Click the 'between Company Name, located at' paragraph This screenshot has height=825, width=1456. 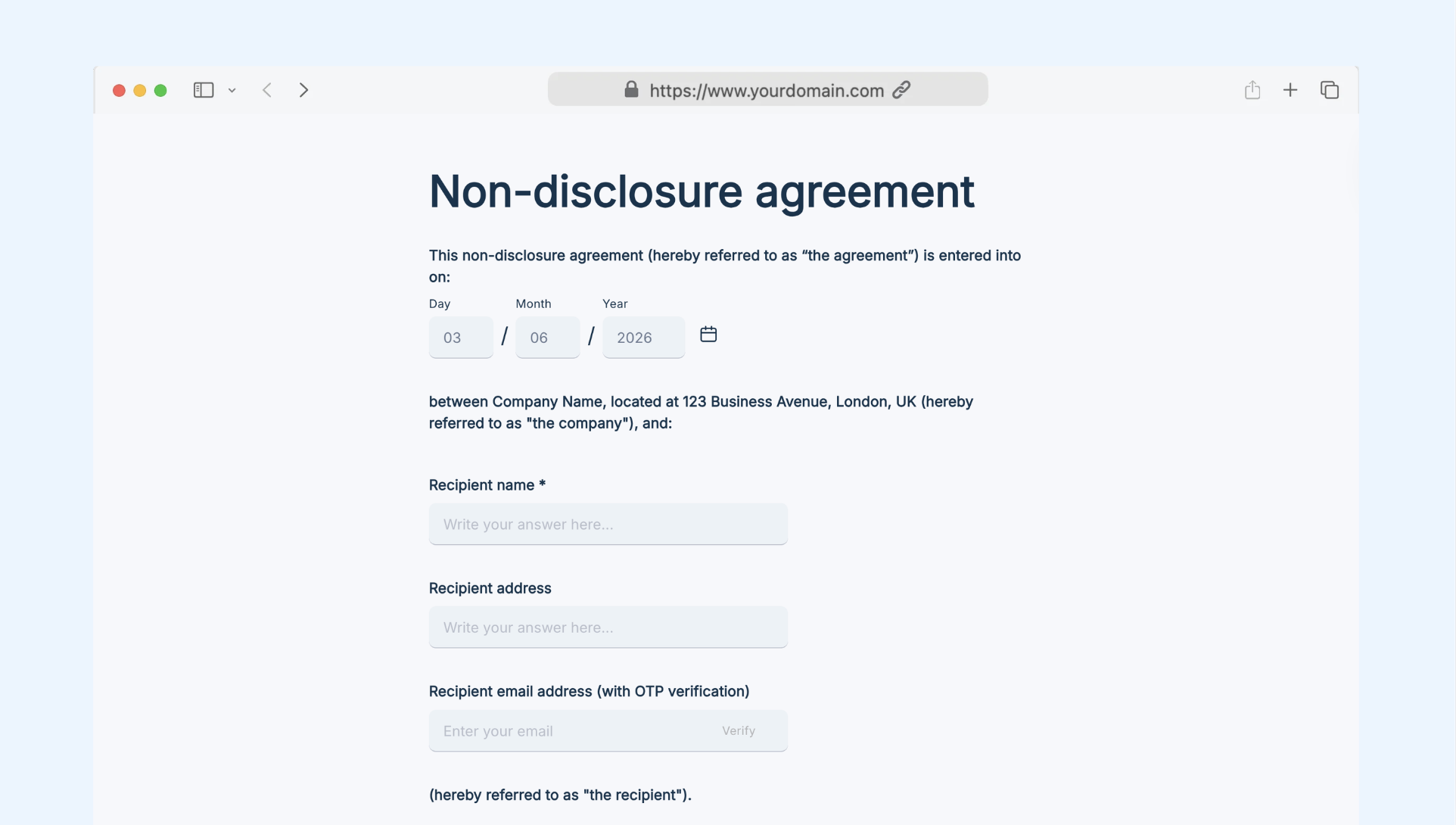point(701,412)
